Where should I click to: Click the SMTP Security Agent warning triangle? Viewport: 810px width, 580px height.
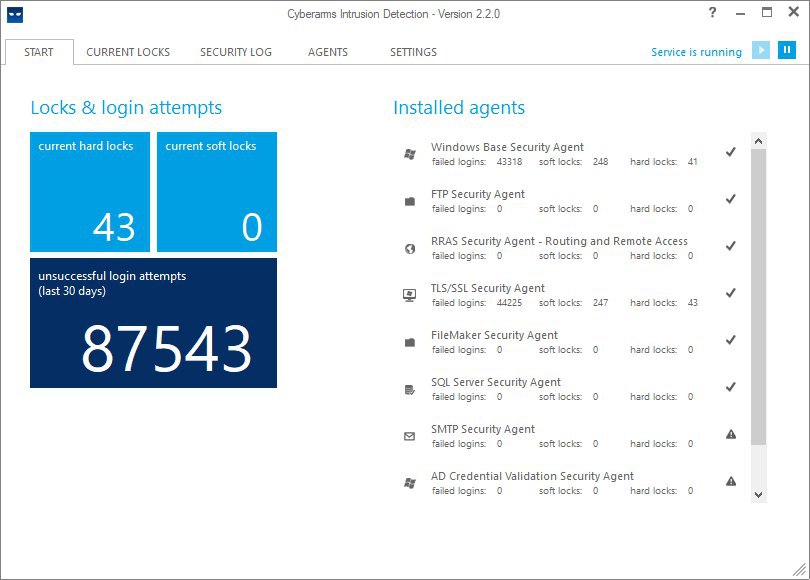(x=731, y=434)
